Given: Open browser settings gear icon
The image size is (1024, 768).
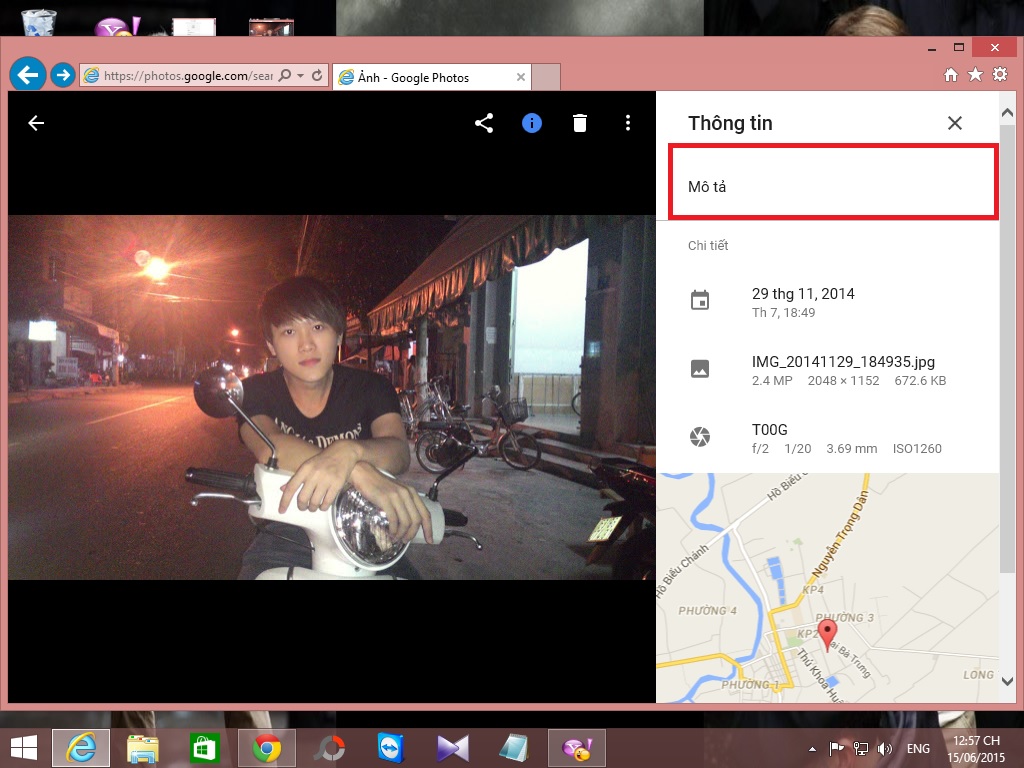Looking at the screenshot, I should coord(999,75).
